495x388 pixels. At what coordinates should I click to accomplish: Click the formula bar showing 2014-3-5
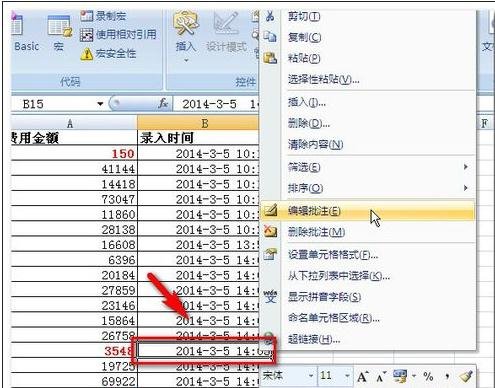(x=216, y=104)
